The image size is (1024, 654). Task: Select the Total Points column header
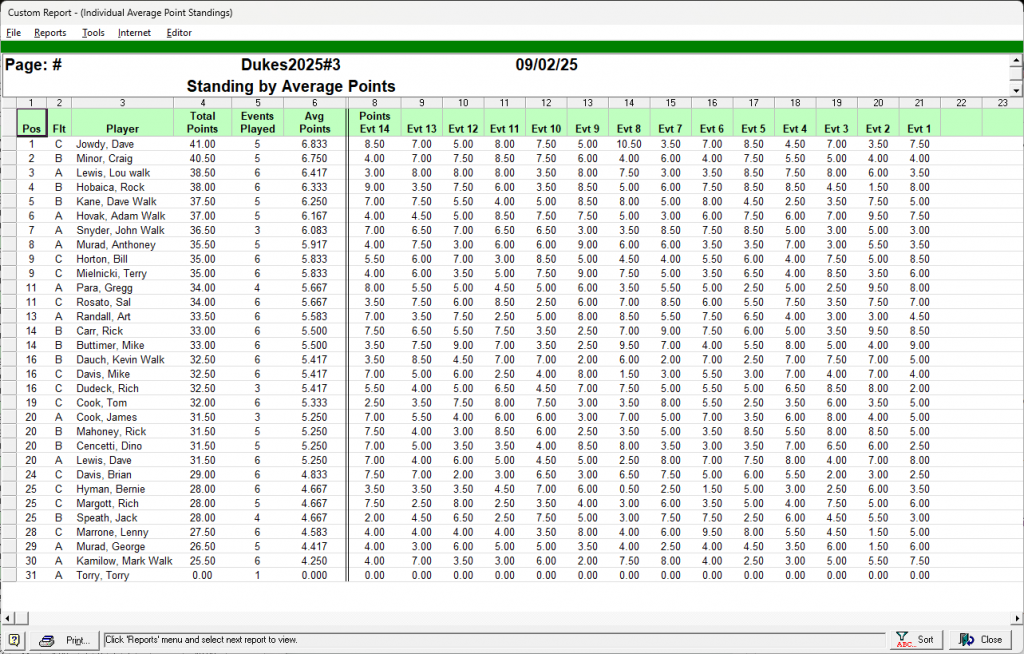[202, 122]
